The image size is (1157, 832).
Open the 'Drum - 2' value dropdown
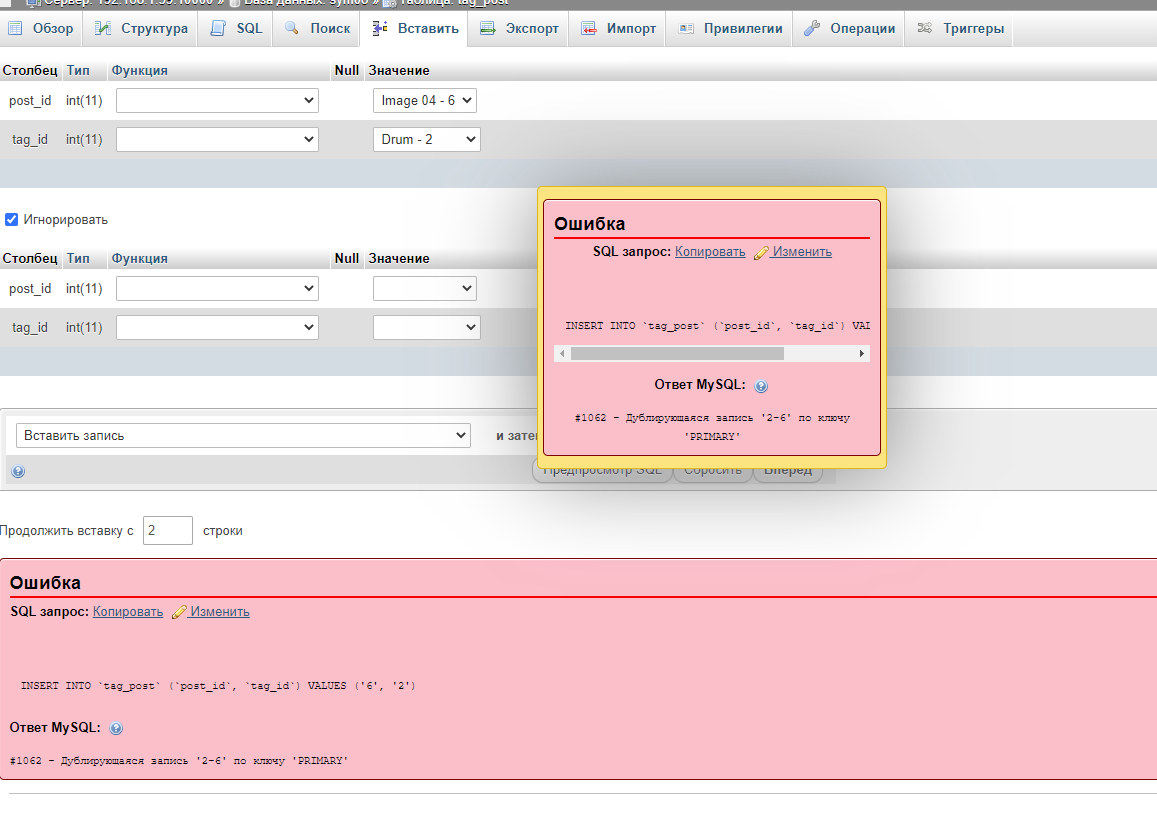point(426,139)
